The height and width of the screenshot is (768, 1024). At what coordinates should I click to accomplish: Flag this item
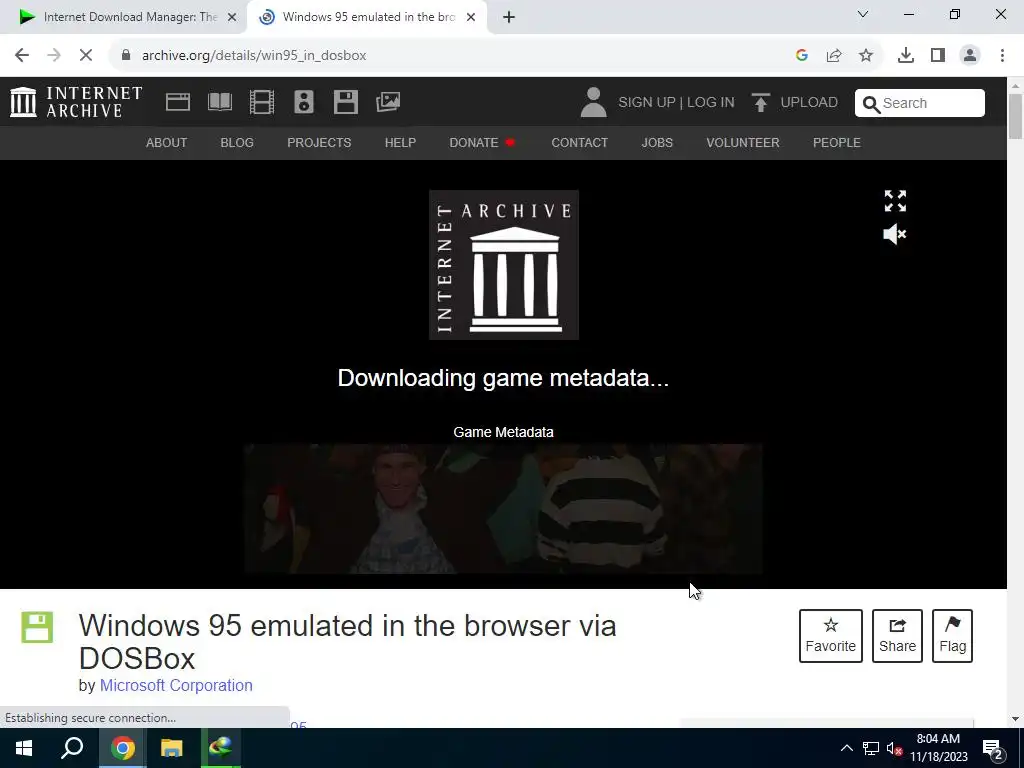(x=952, y=636)
